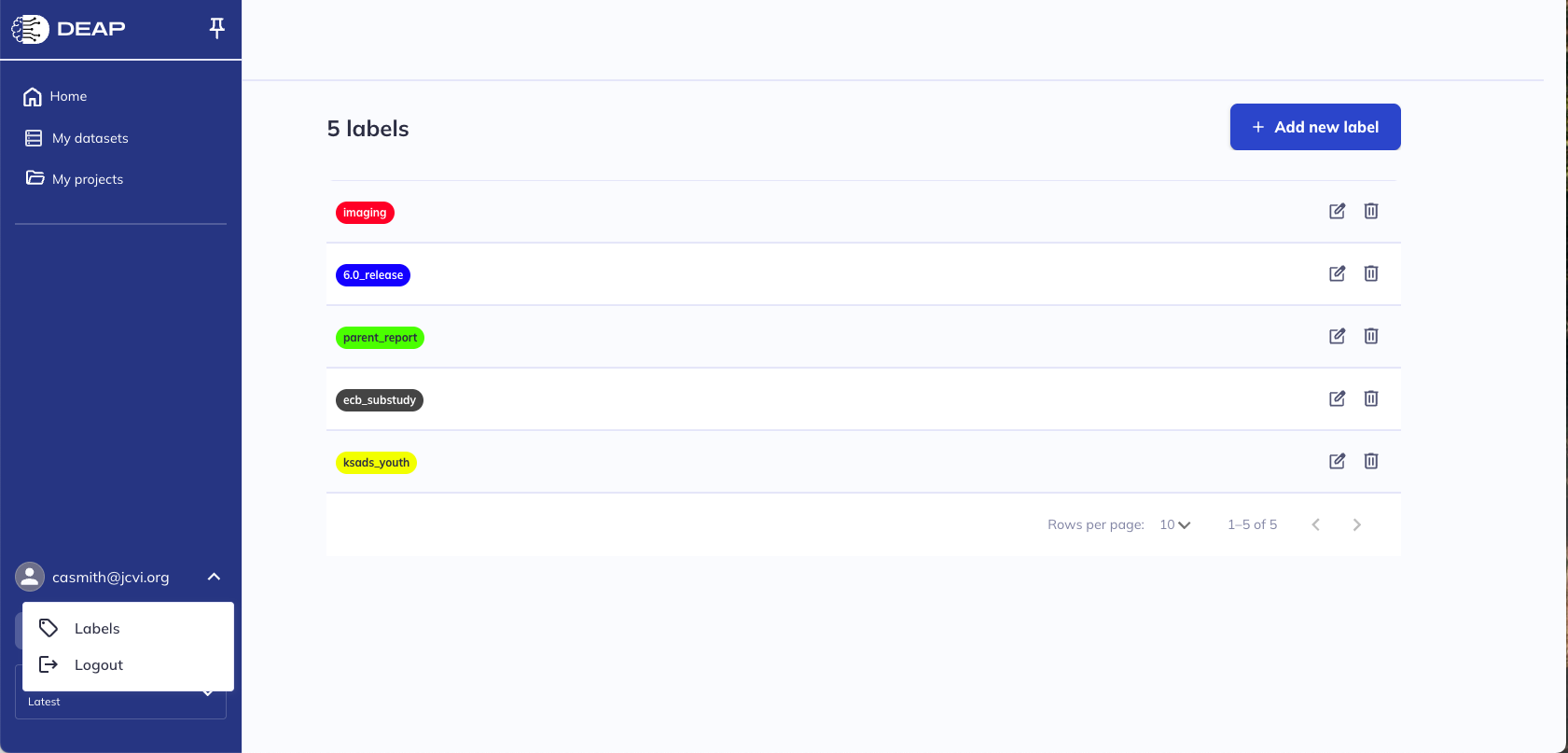The width and height of the screenshot is (1568, 753).
Task: Delete the imaging label
Action: coord(1371,211)
